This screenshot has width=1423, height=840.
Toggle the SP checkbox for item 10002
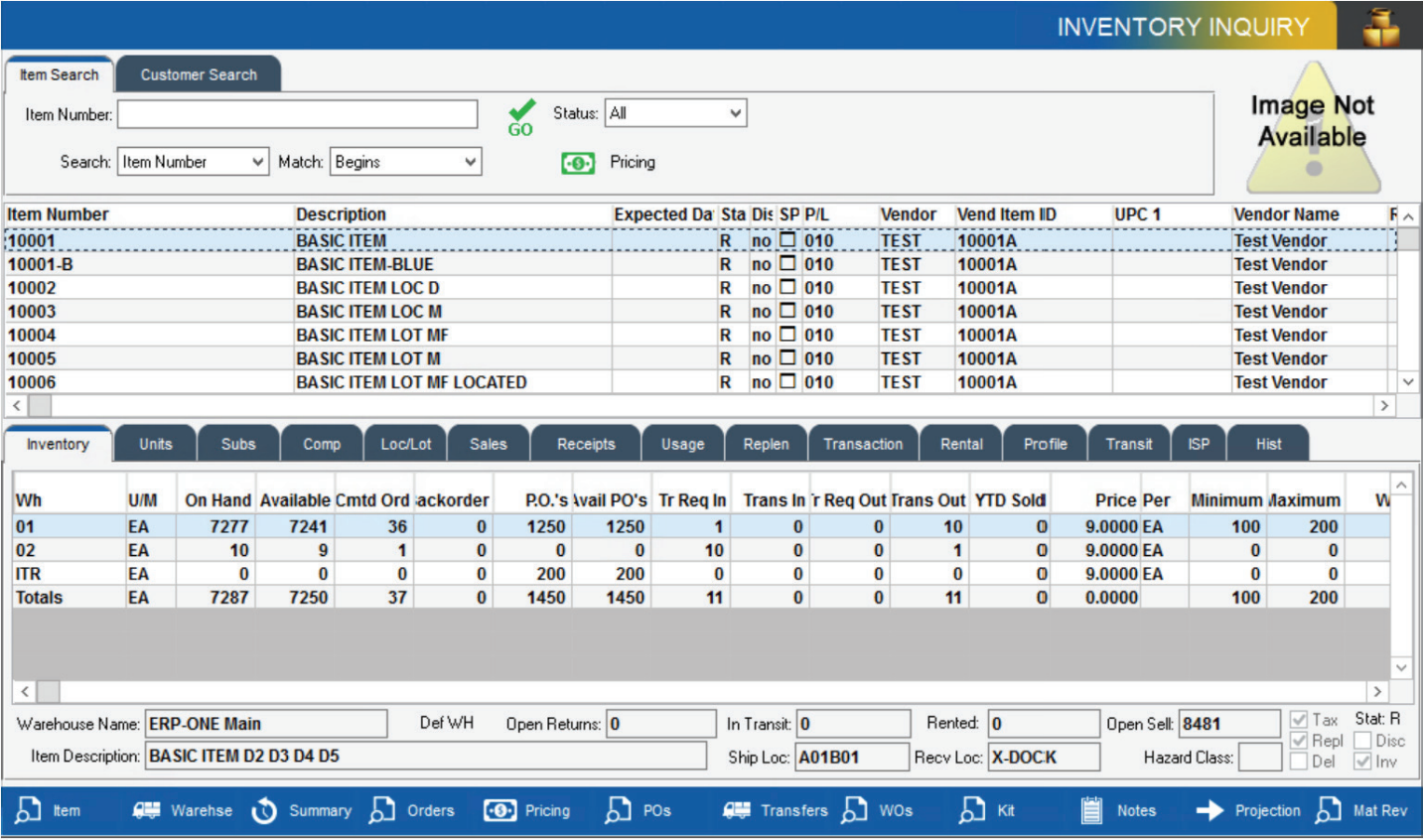[787, 287]
